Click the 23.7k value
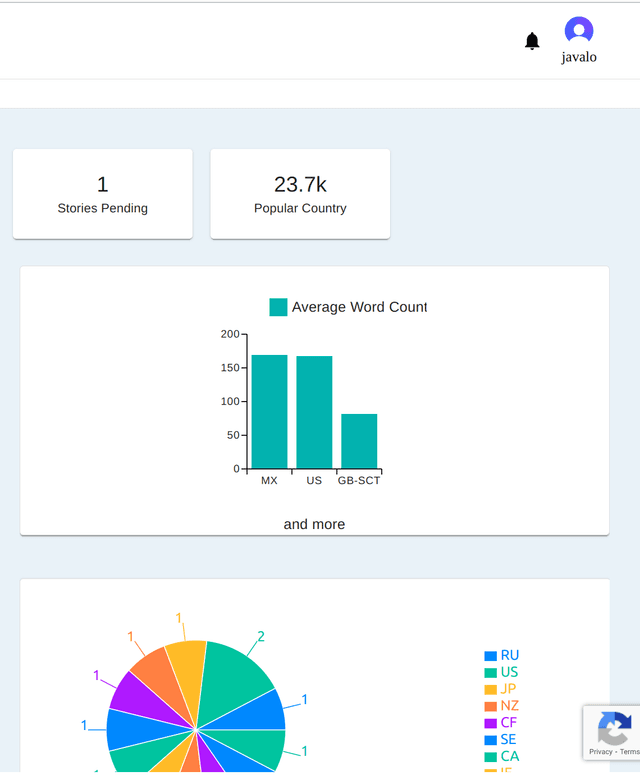The width and height of the screenshot is (640, 779). (300, 185)
